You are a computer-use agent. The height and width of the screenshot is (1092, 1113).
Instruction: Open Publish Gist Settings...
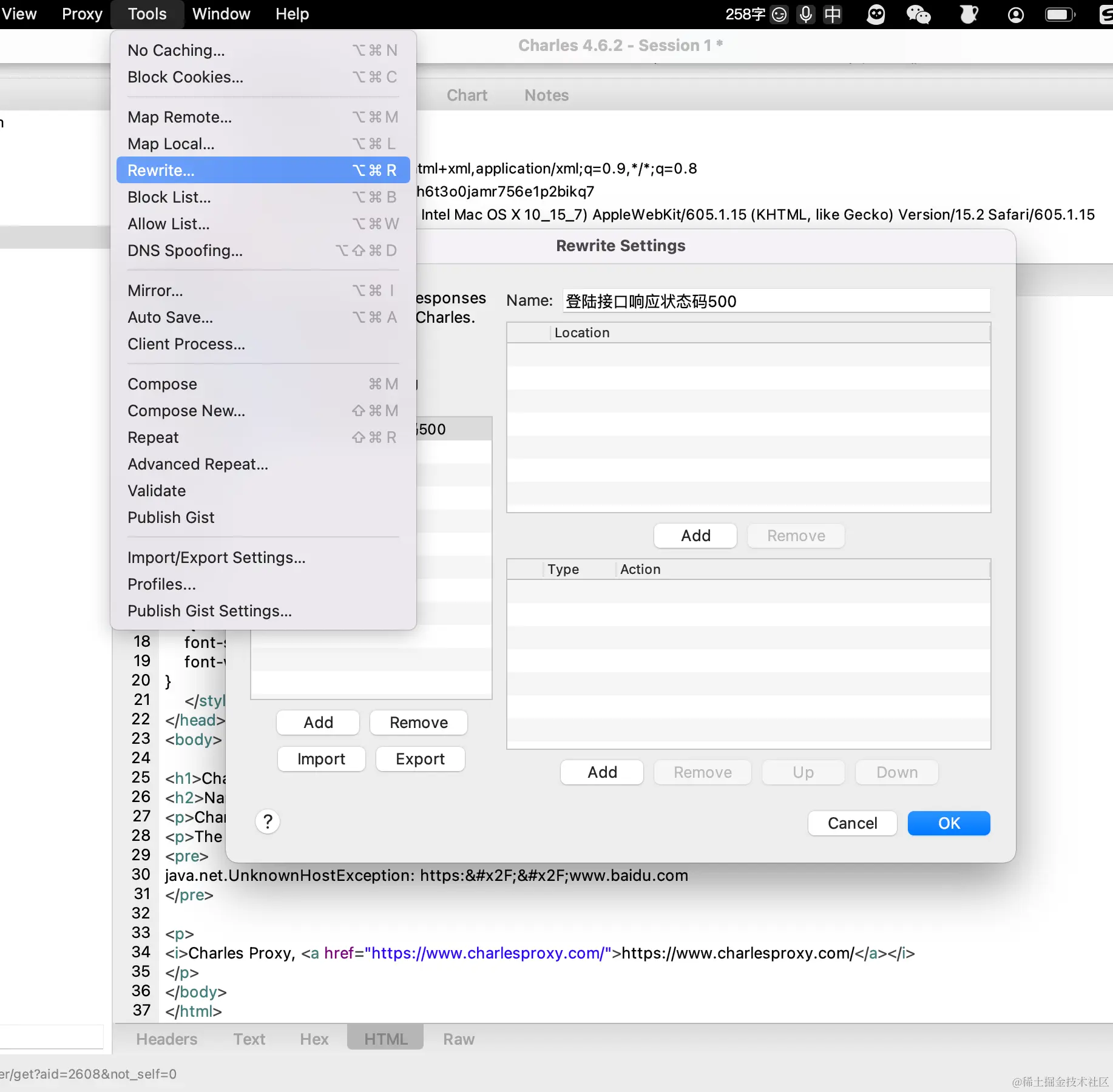click(x=263, y=611)
